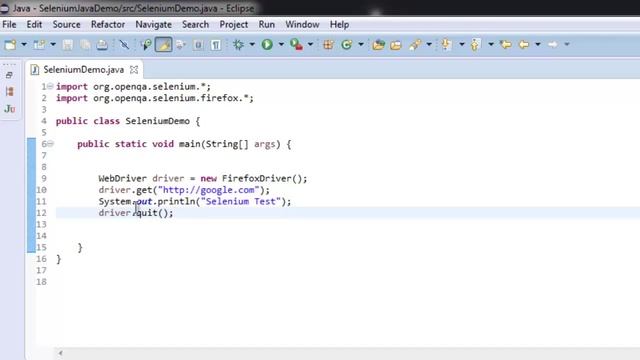640x360 pixels.
Task: Open the Next Annotation dropdown arrow
Action: [462, 44]
